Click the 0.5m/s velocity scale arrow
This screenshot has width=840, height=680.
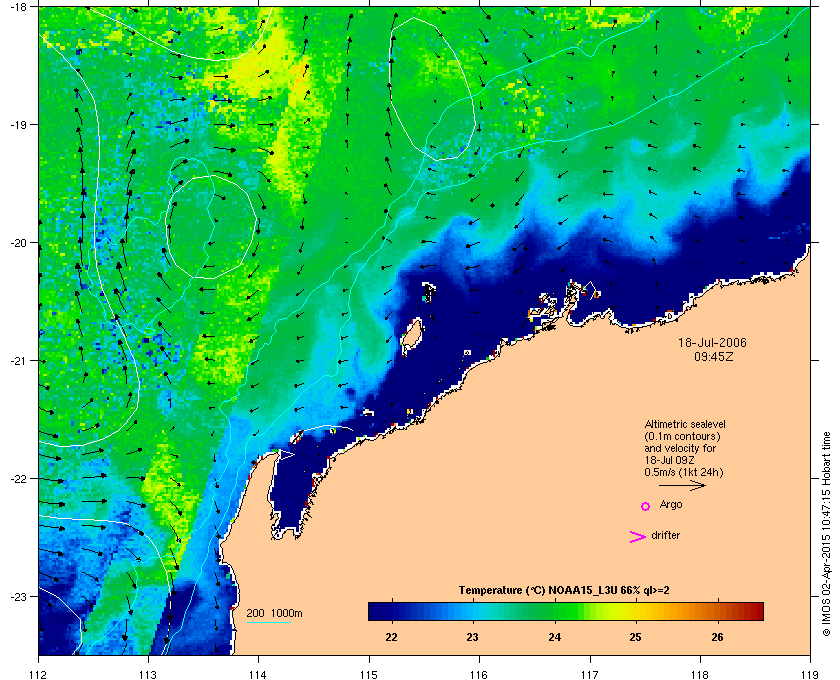coord(682,485)
